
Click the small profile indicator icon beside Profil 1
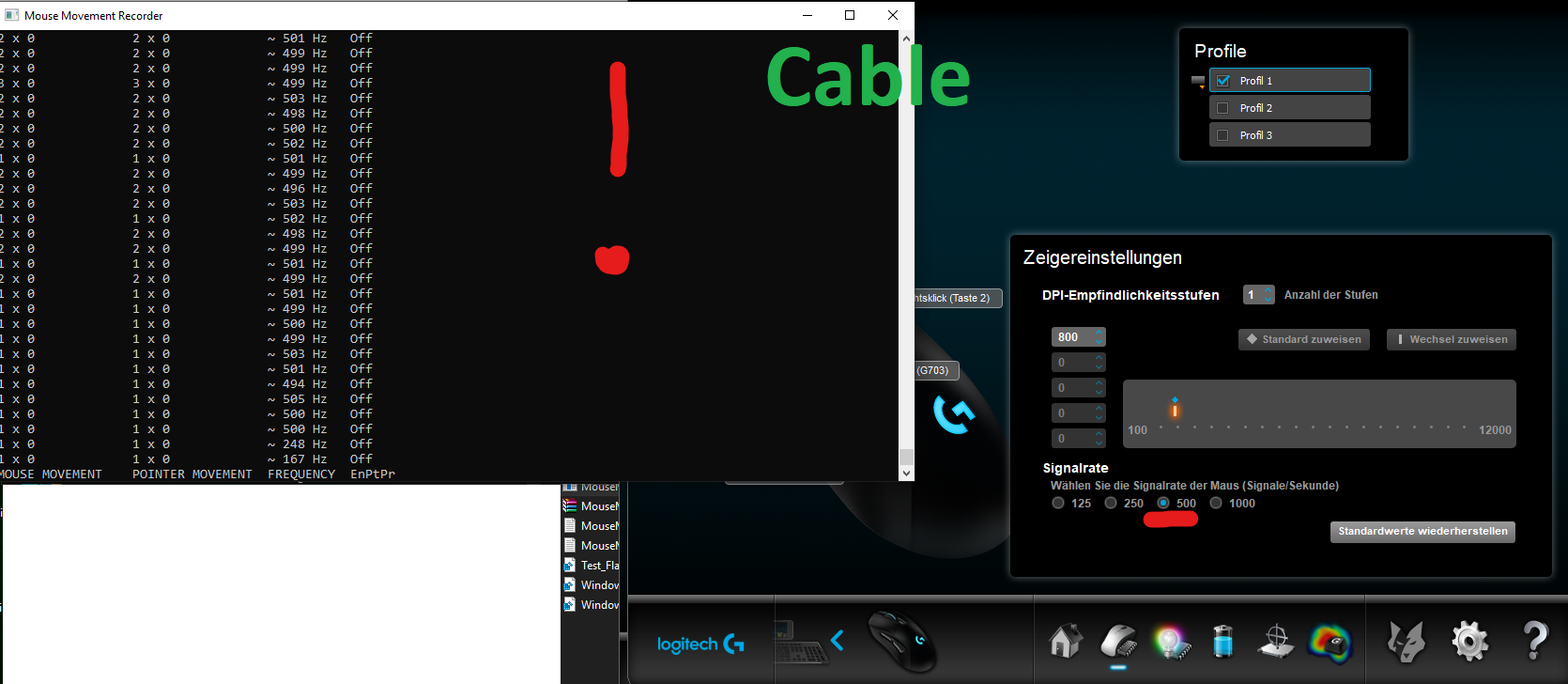(x=1198, y=82)
